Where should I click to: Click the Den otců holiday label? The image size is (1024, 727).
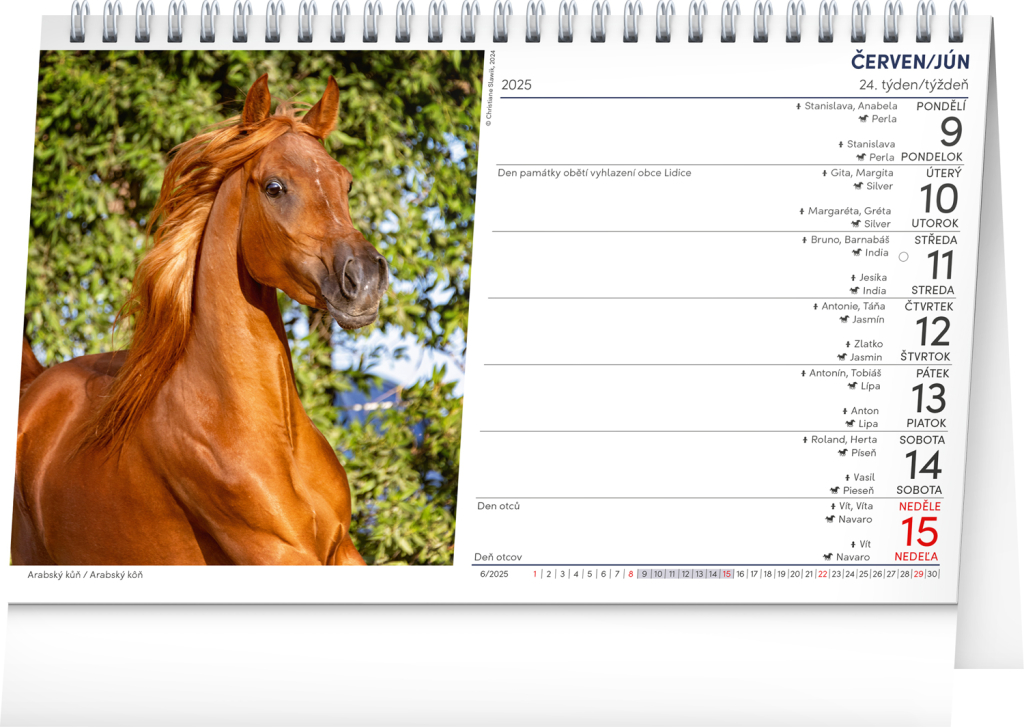coord(498,506)
